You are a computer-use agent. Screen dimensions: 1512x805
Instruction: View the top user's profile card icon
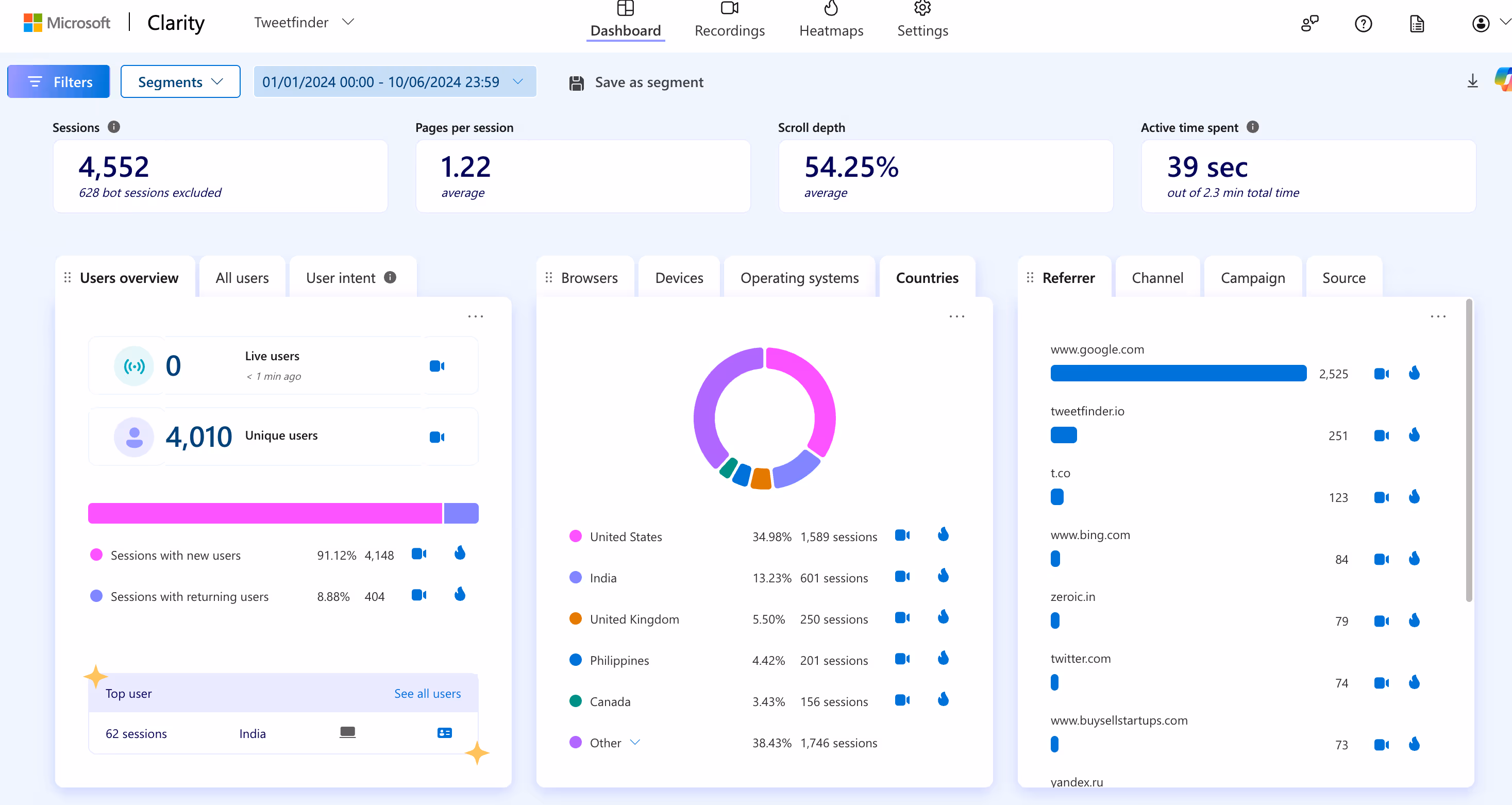[x=444, y=733]
